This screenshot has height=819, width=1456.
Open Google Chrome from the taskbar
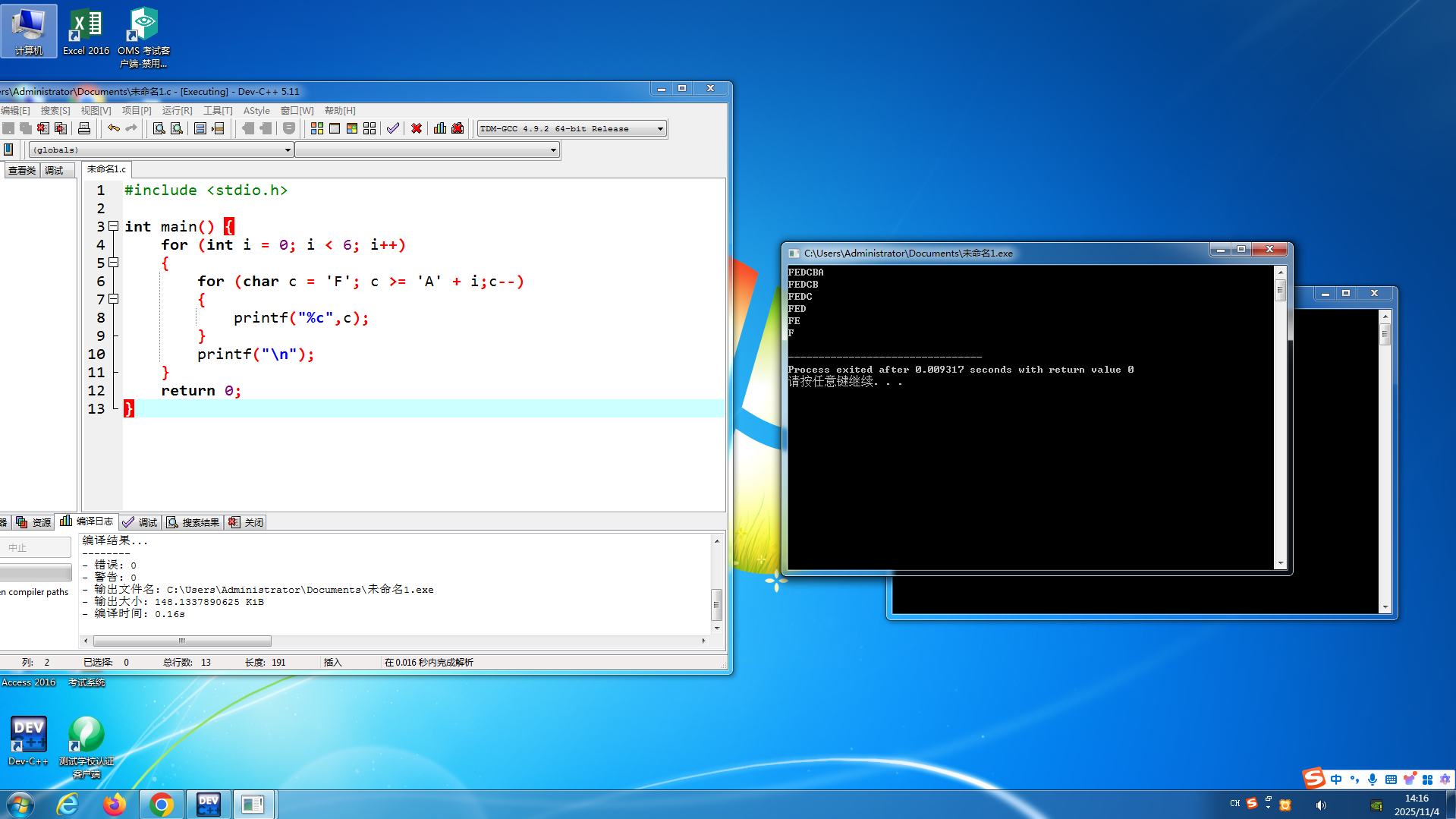pos(161,804)
